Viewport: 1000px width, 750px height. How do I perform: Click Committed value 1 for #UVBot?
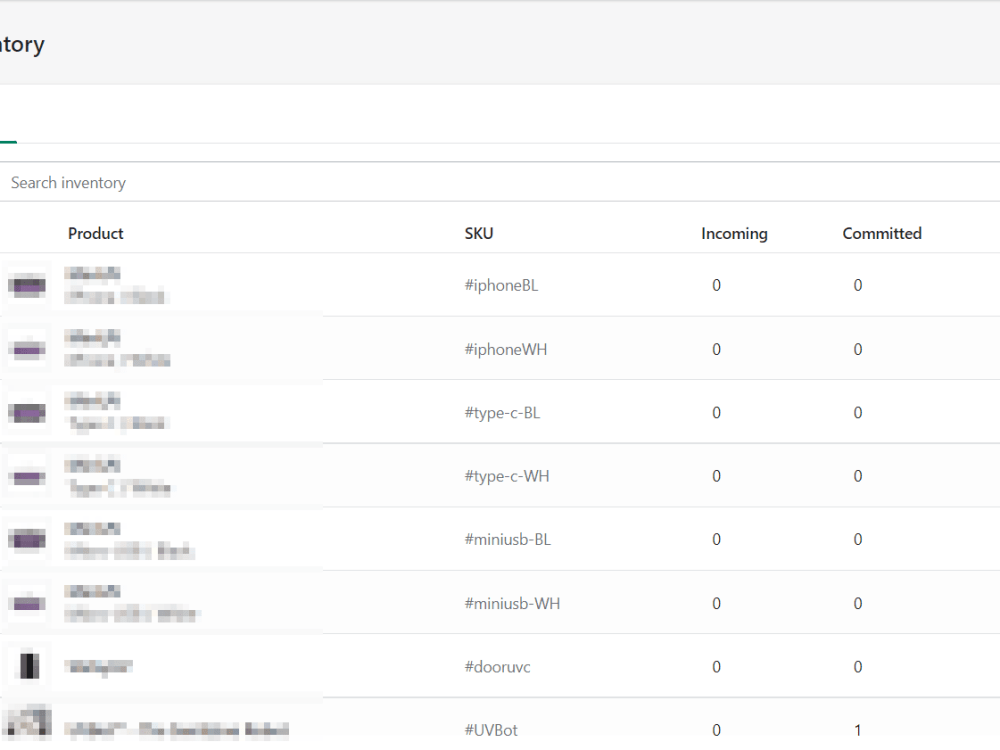pyautogui.click(x=858, y=730)
